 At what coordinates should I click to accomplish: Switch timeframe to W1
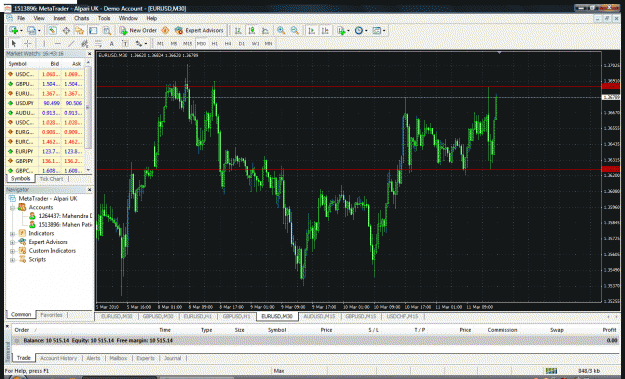click(x=256, y=44)
